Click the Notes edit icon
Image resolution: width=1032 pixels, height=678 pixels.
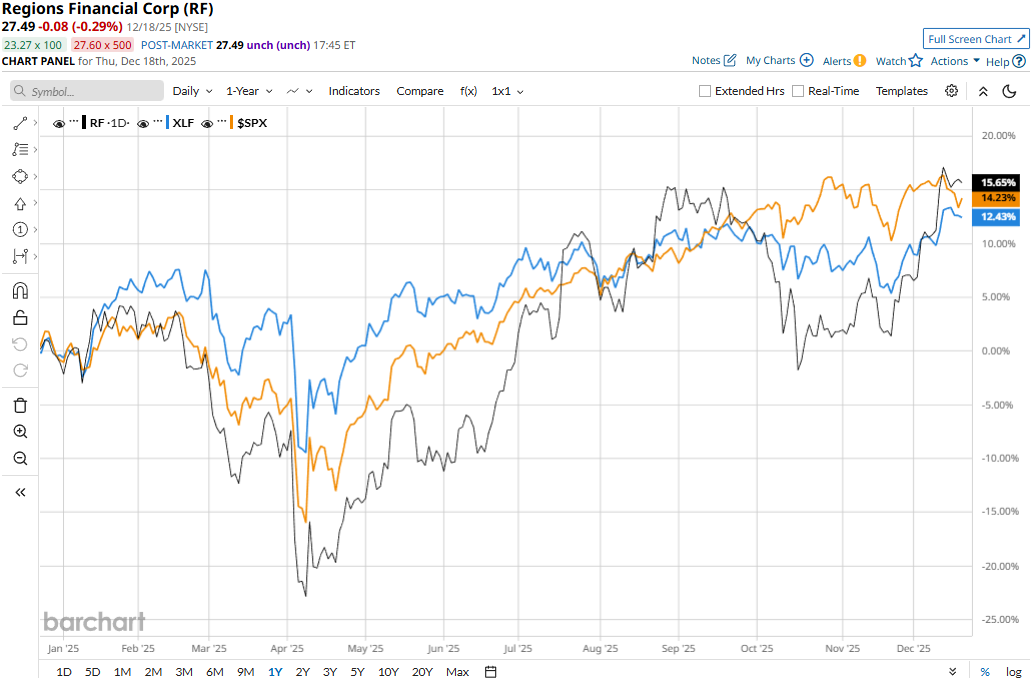tap(729, 61)
